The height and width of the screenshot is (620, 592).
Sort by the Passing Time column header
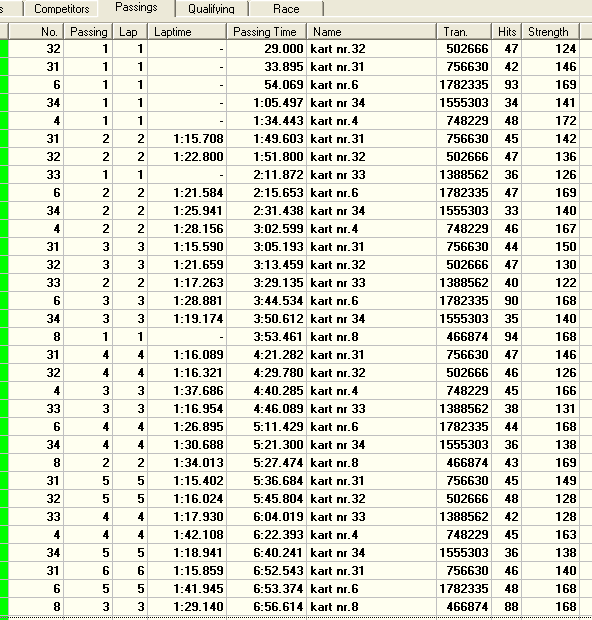point(266,32)
